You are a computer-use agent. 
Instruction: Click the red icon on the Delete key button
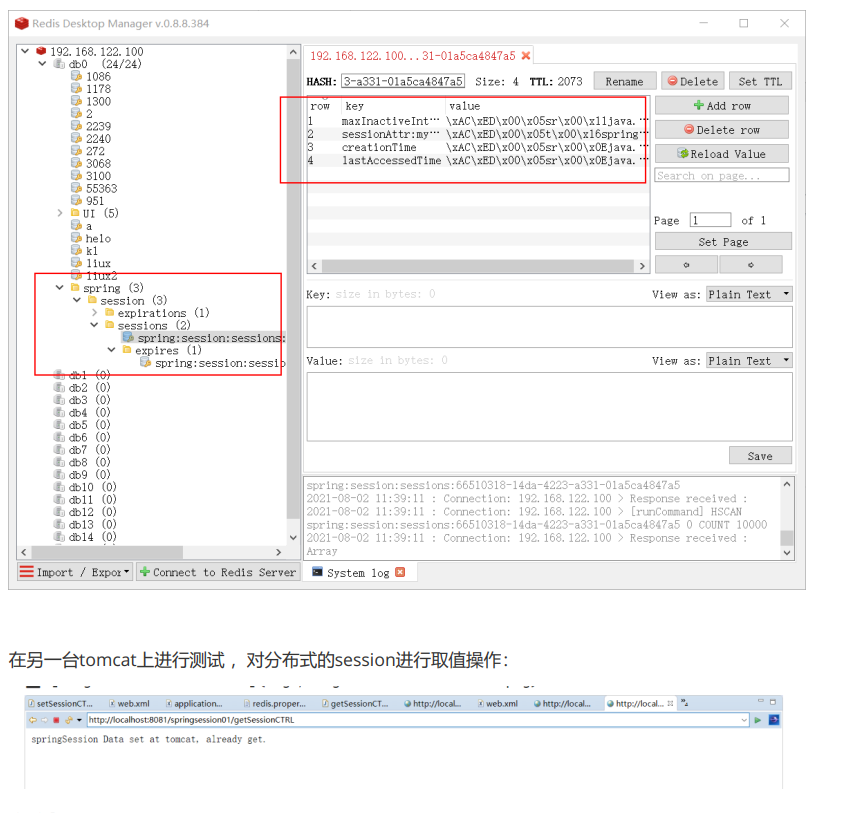click(x=672, y=81)
